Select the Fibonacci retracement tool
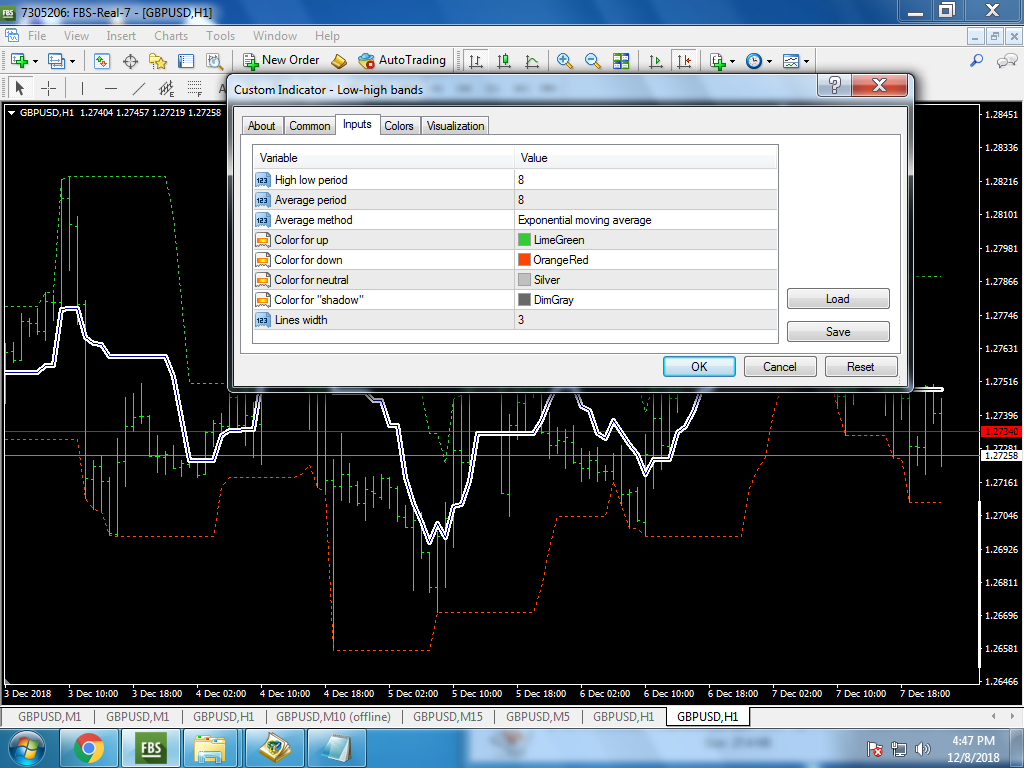Image resolution: width=1024 pixels, height=768 pixels. pos(195,88)
